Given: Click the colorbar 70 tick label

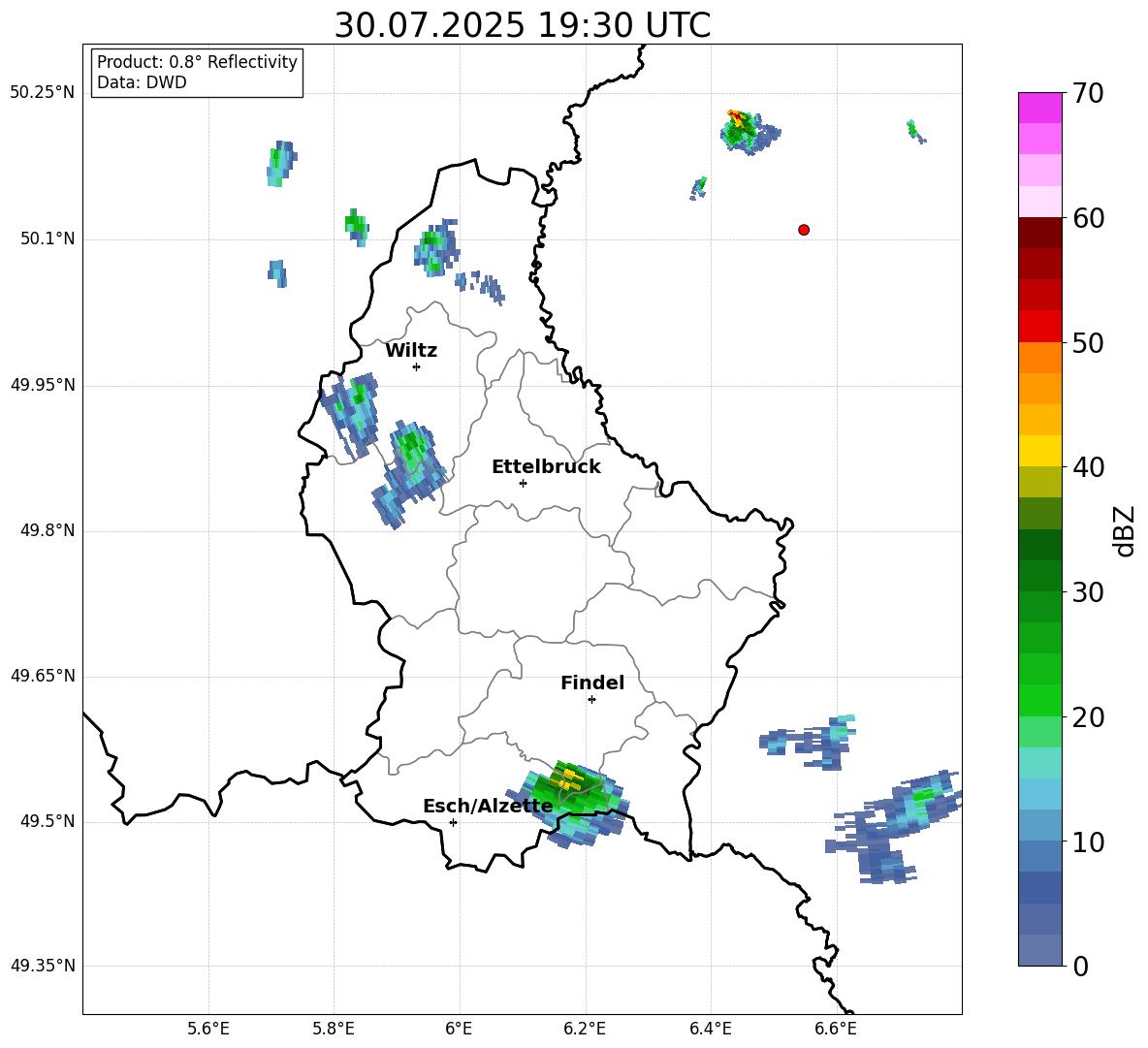Looking at the screenshot, I should tap(1088, 94).
